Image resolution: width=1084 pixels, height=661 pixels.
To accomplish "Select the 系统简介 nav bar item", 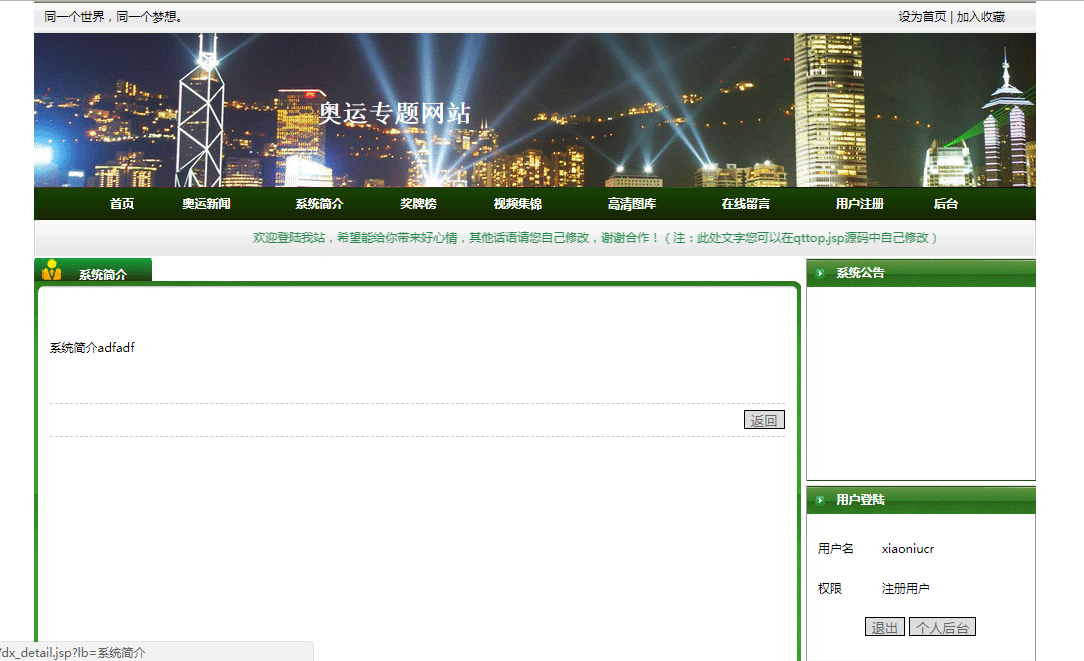I will click(319, 204).
